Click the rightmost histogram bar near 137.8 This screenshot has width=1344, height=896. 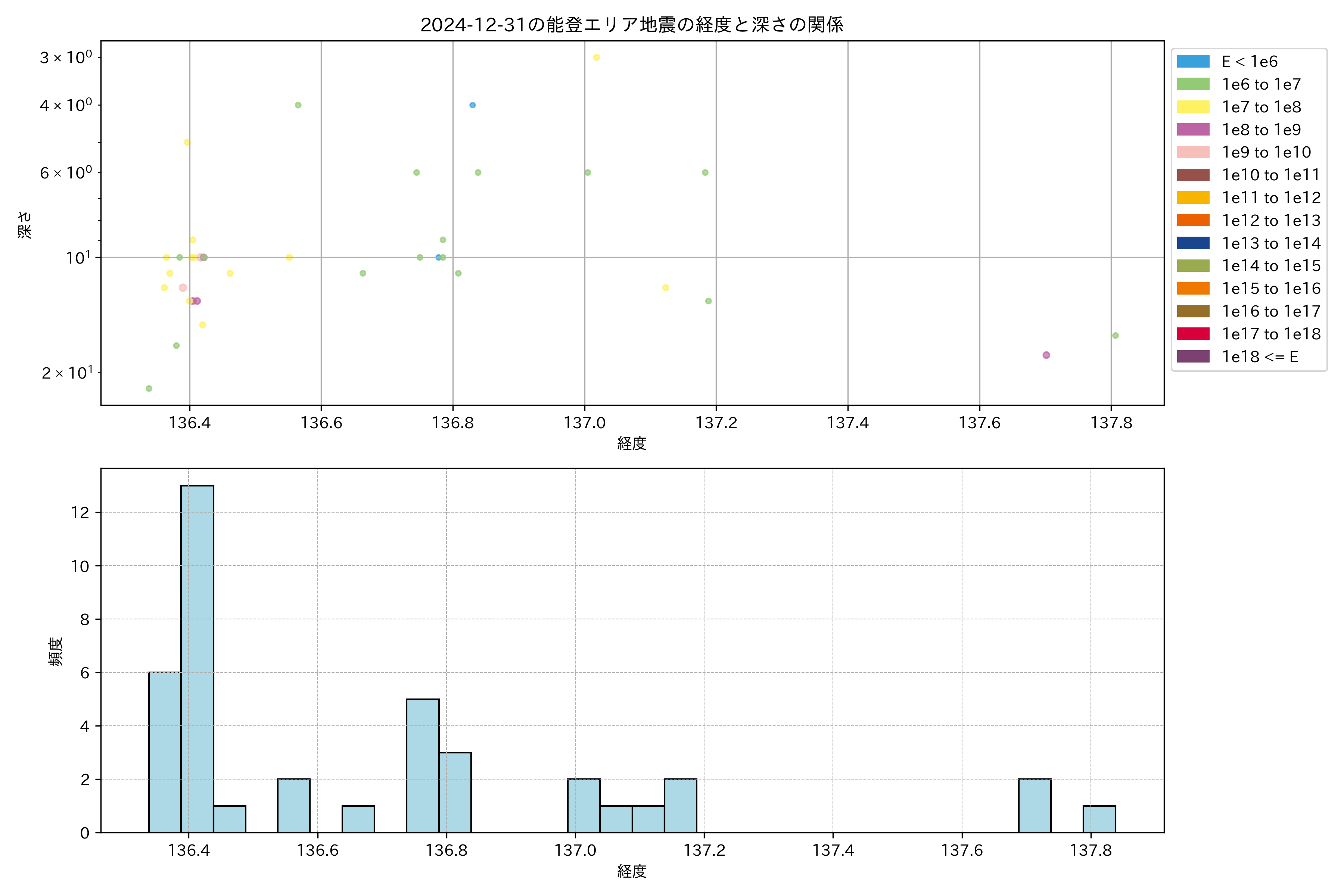(1099, 819)
